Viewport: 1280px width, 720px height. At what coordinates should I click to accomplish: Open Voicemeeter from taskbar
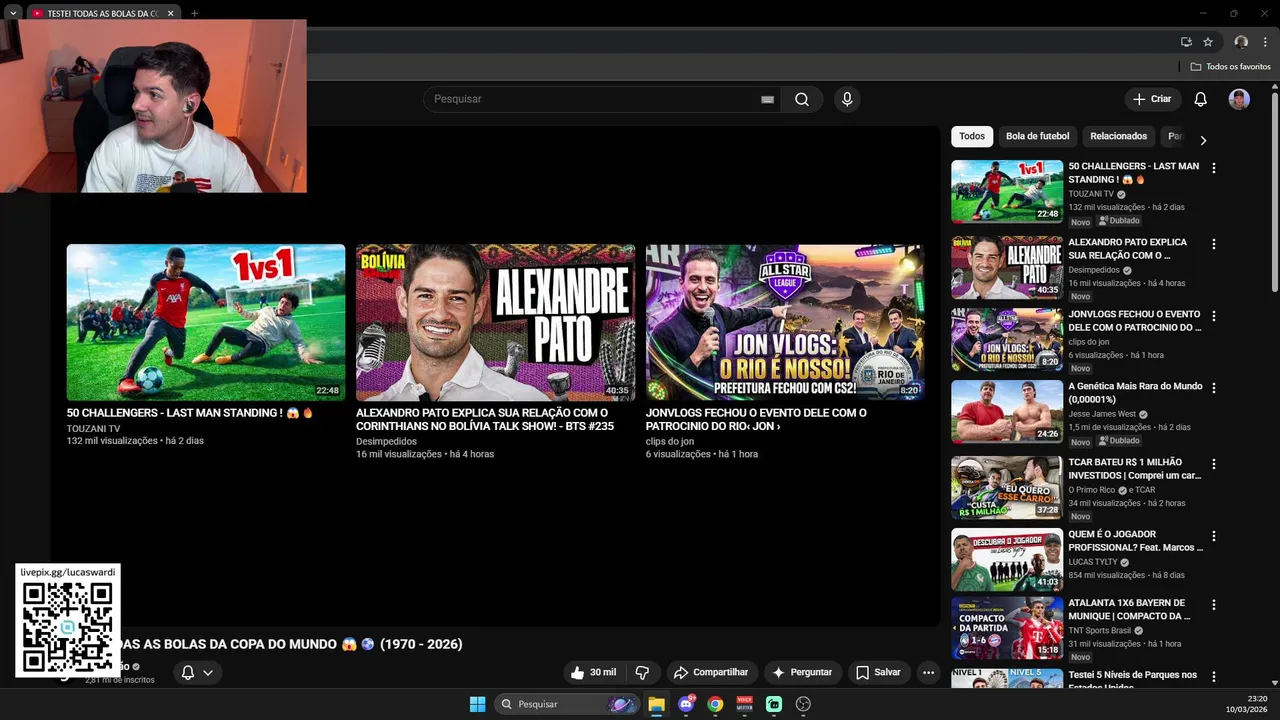pos(744,704)
